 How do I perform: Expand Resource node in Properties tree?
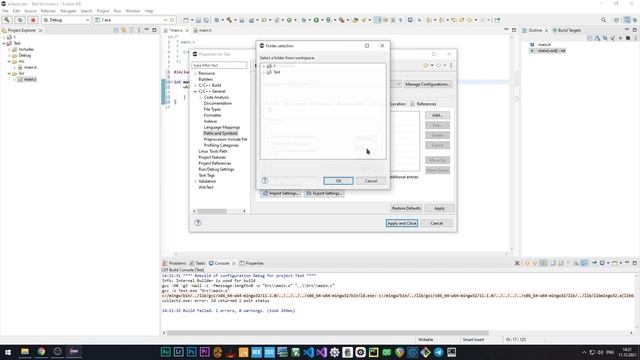[x=196, y=73]
